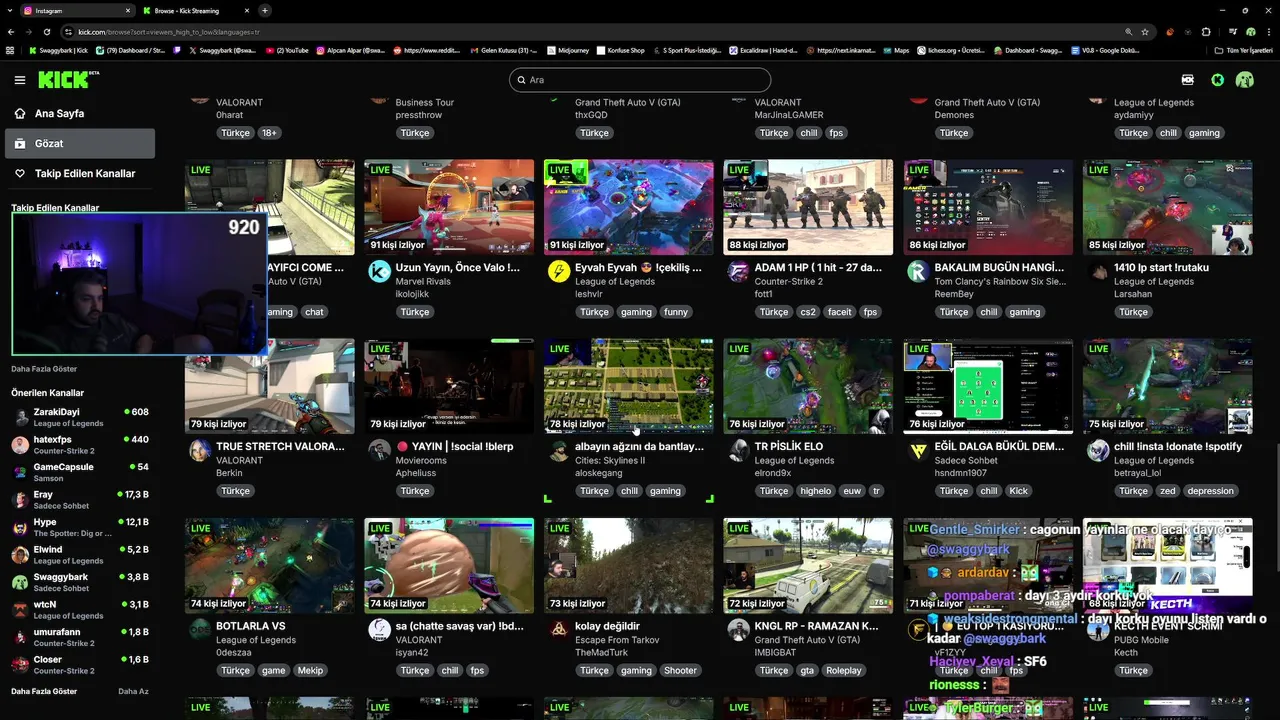Click 0deszaa channel avatar
Image resolution: width=1280 pixels, height=720 pixels.
coord(200,629)
